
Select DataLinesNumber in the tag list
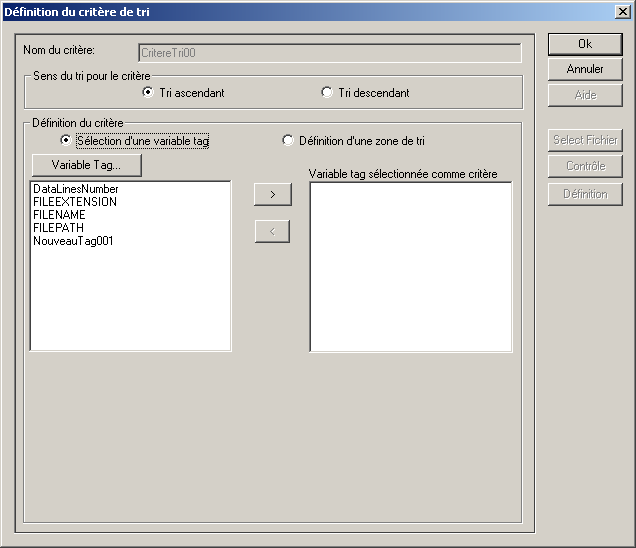(x=75, y=189)
